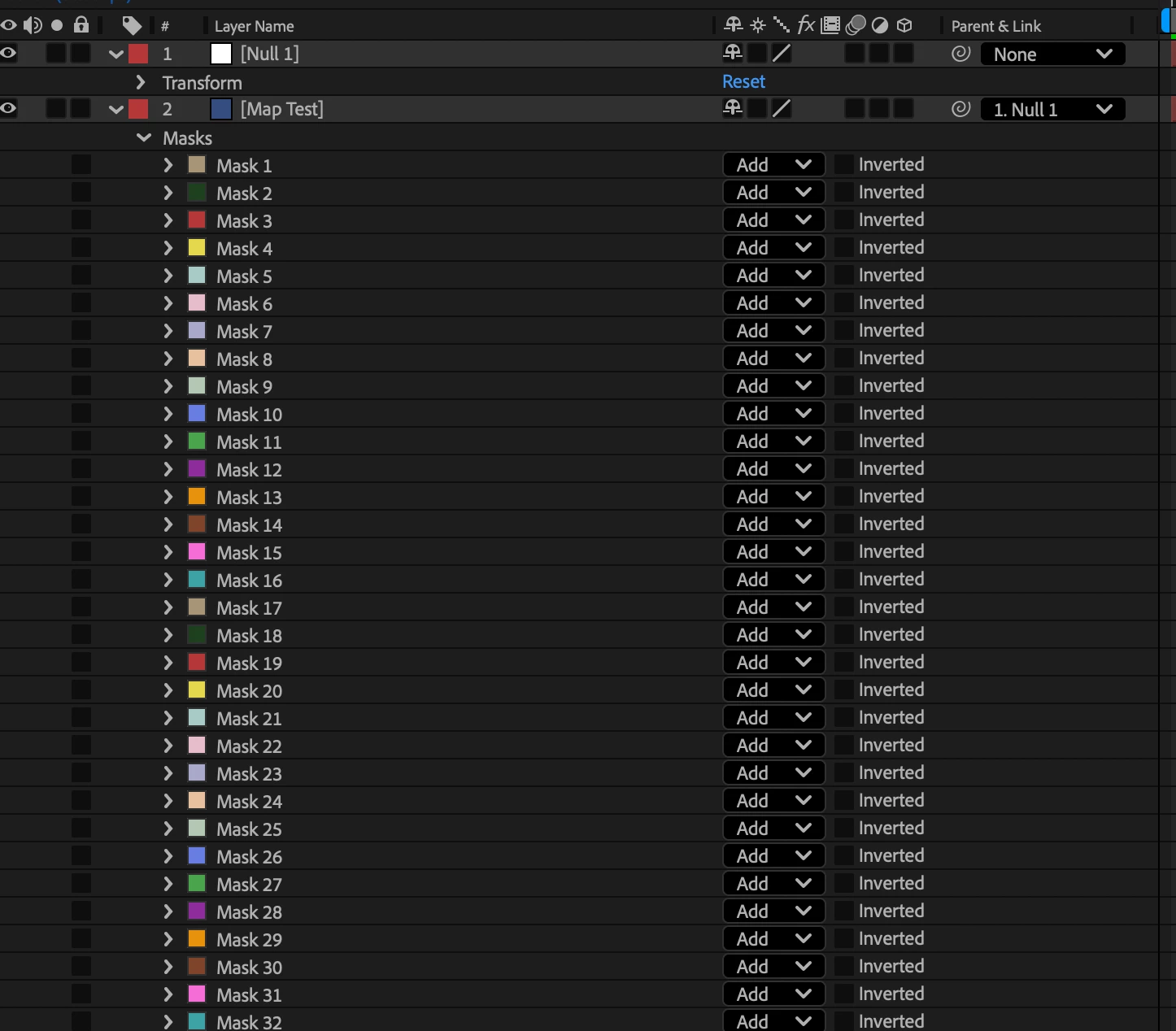
Task: Click the Video eye column header icon
Action: [x=8, y=26]
